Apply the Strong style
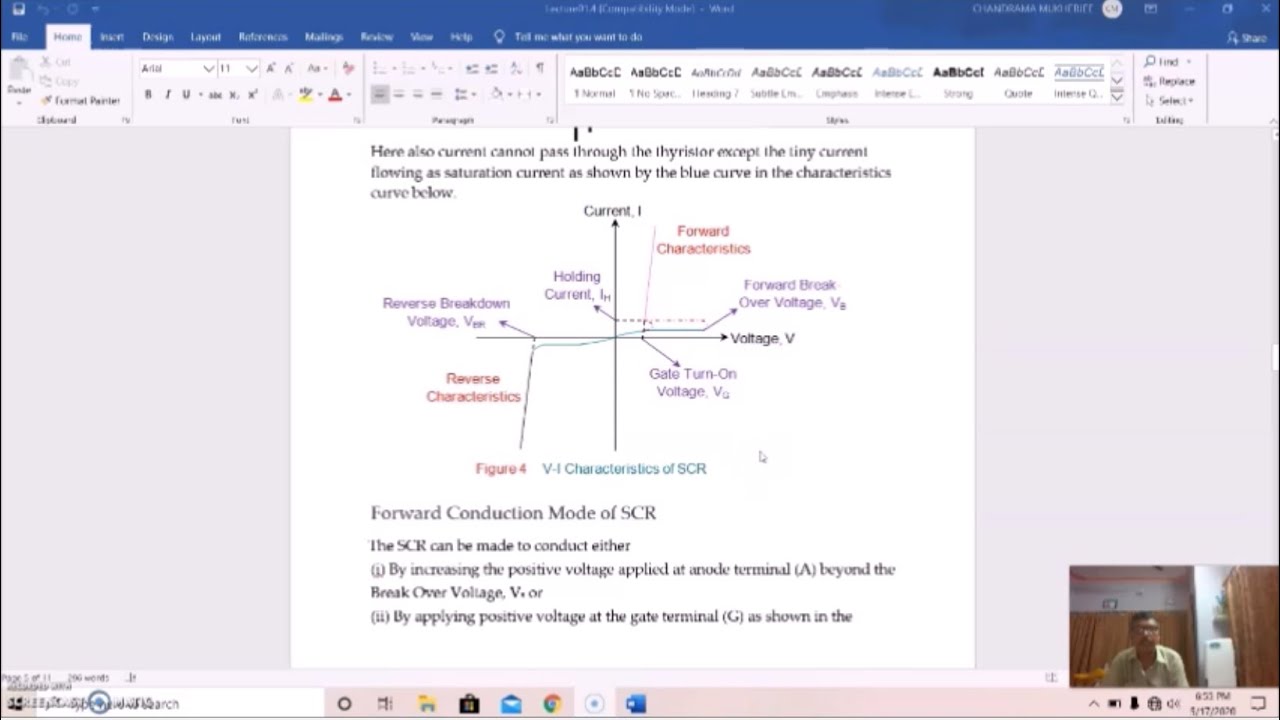 coord(958,81)
